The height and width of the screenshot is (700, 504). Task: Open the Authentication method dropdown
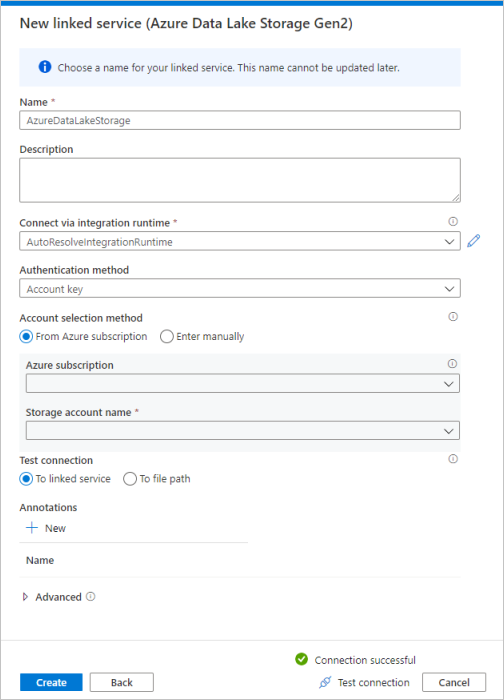240,288
